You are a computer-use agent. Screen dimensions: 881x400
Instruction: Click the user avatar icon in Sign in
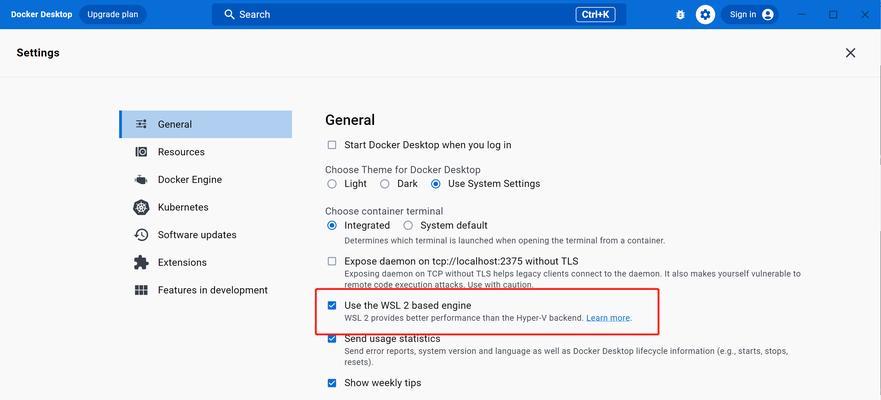[x=768, y=15]
